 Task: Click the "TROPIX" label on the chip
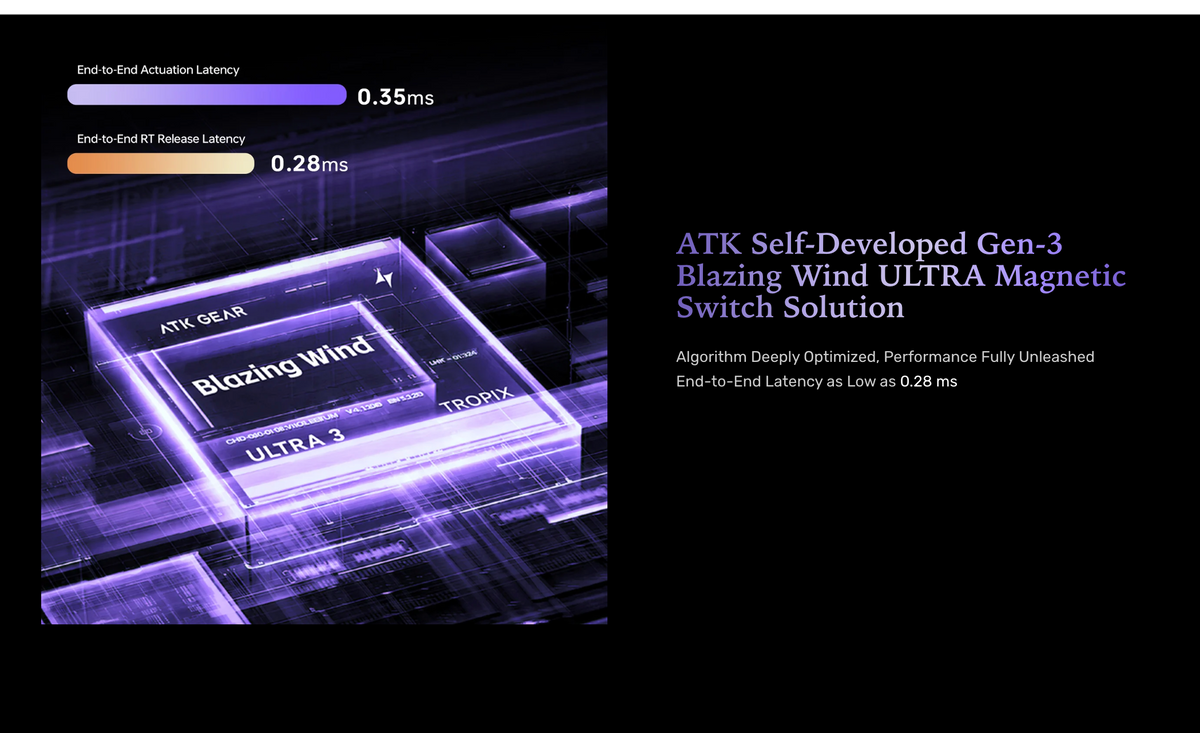(x=476, y=401)
